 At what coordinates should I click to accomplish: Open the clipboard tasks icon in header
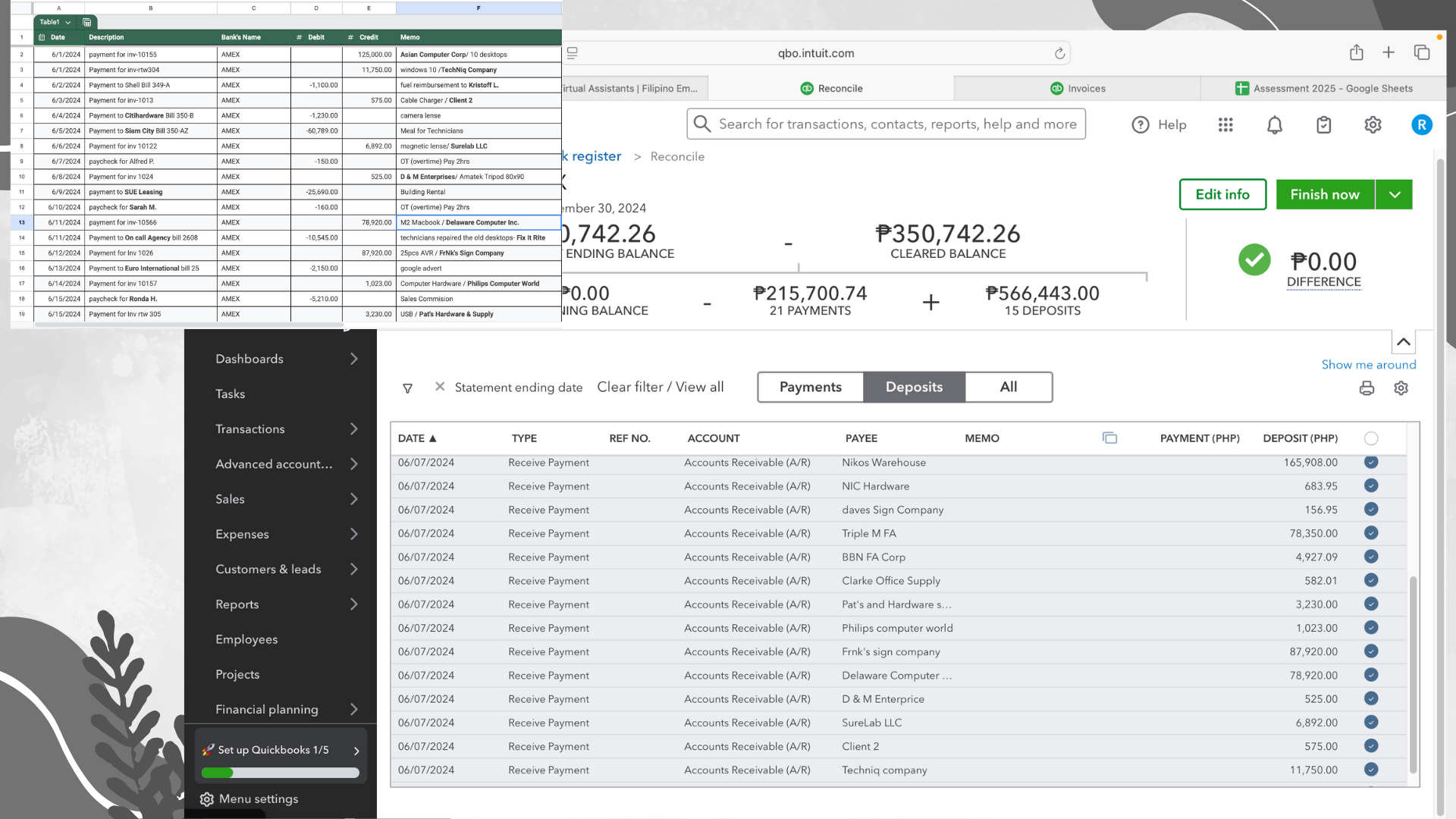click(1324, 125)
